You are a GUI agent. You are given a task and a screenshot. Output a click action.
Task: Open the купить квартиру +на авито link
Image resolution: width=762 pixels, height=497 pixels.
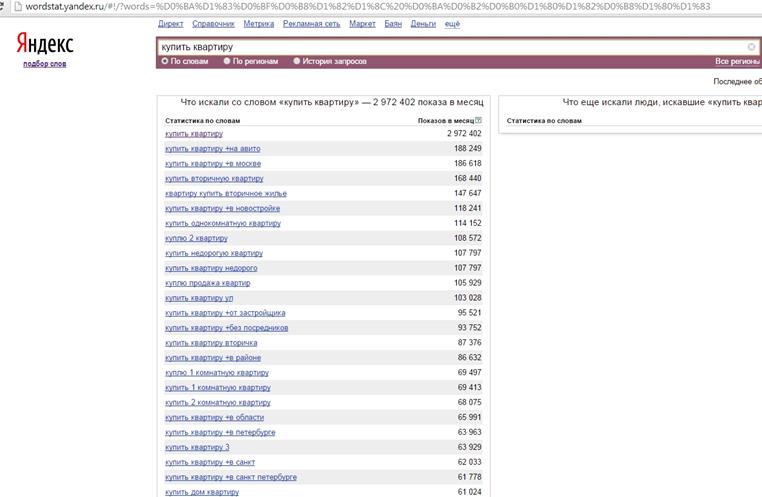213,149
